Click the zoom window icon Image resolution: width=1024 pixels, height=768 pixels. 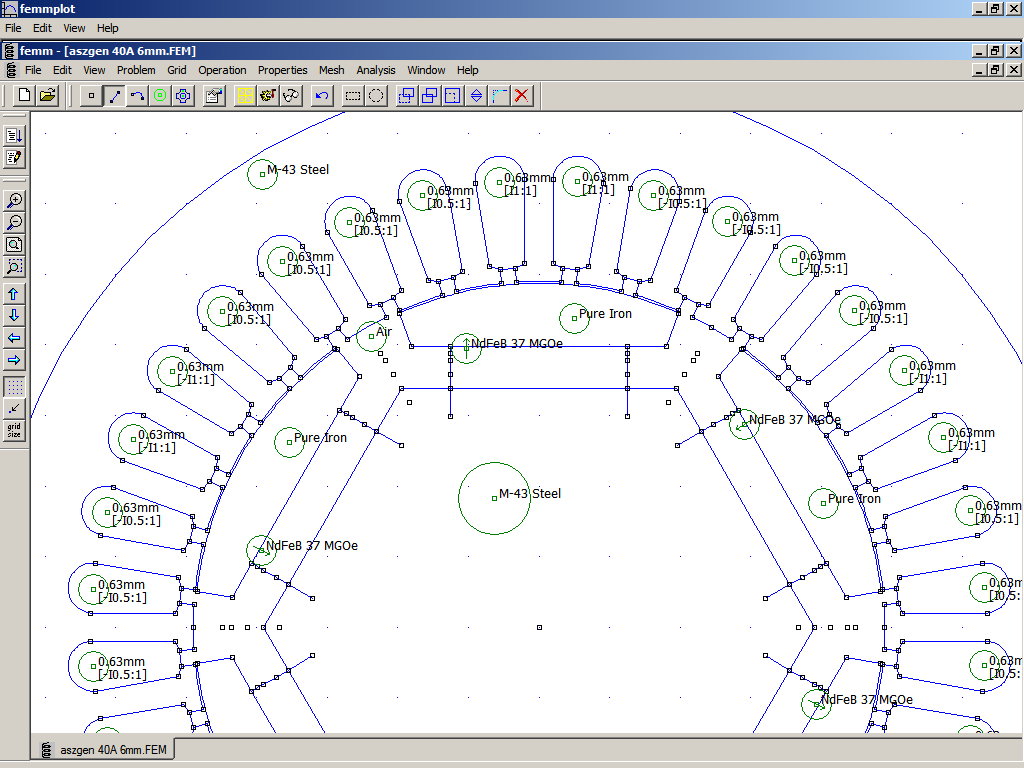14,266
